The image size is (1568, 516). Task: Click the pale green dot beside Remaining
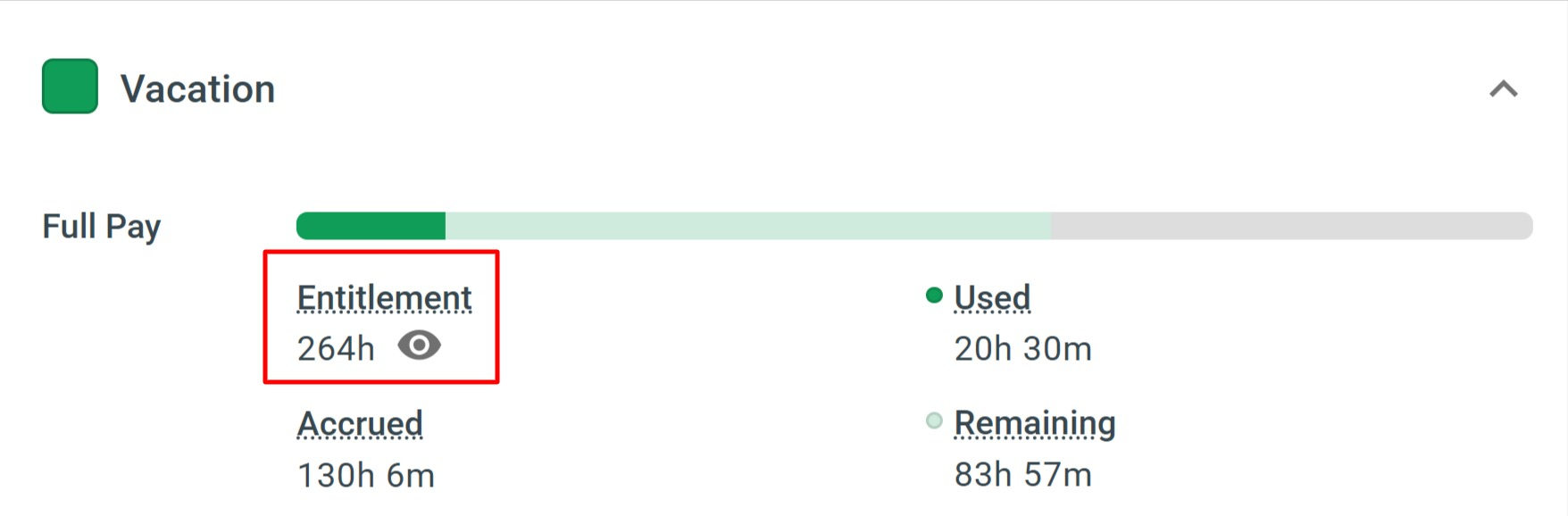(x=934, y=420)
